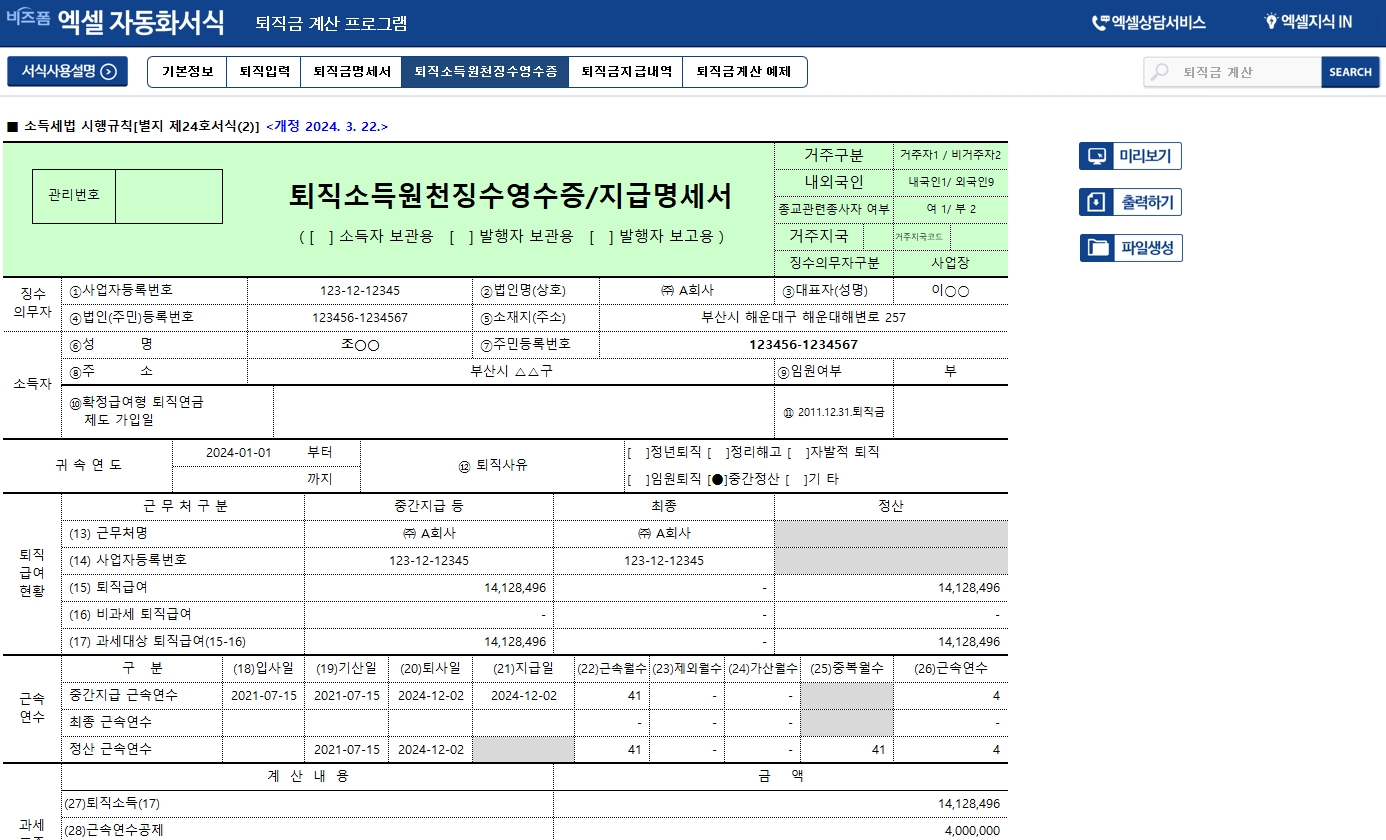The image size is (1386, 840).
Task: Open 엑셀상담서비스 link
Action: [x=1148, y=22]
